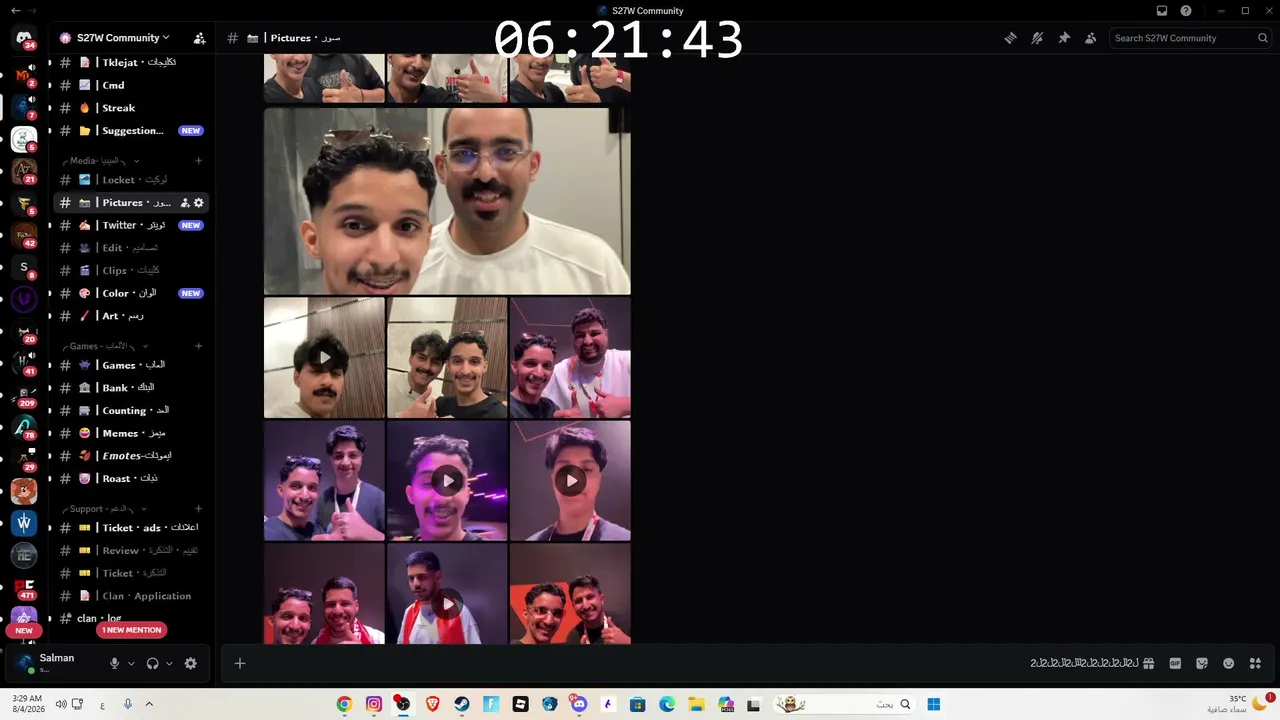Switch to the Tklejat channel

tap(130, 62)
